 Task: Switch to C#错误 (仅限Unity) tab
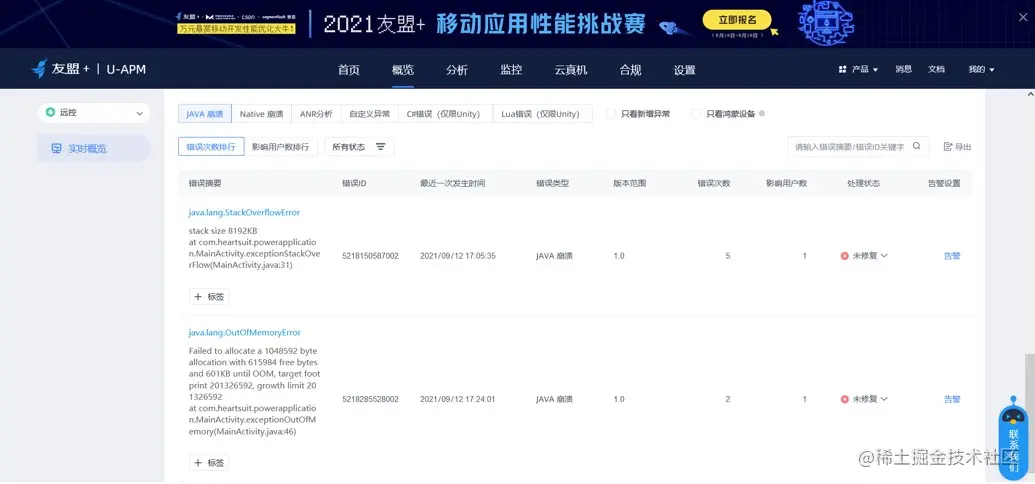[x=446, y=114]
